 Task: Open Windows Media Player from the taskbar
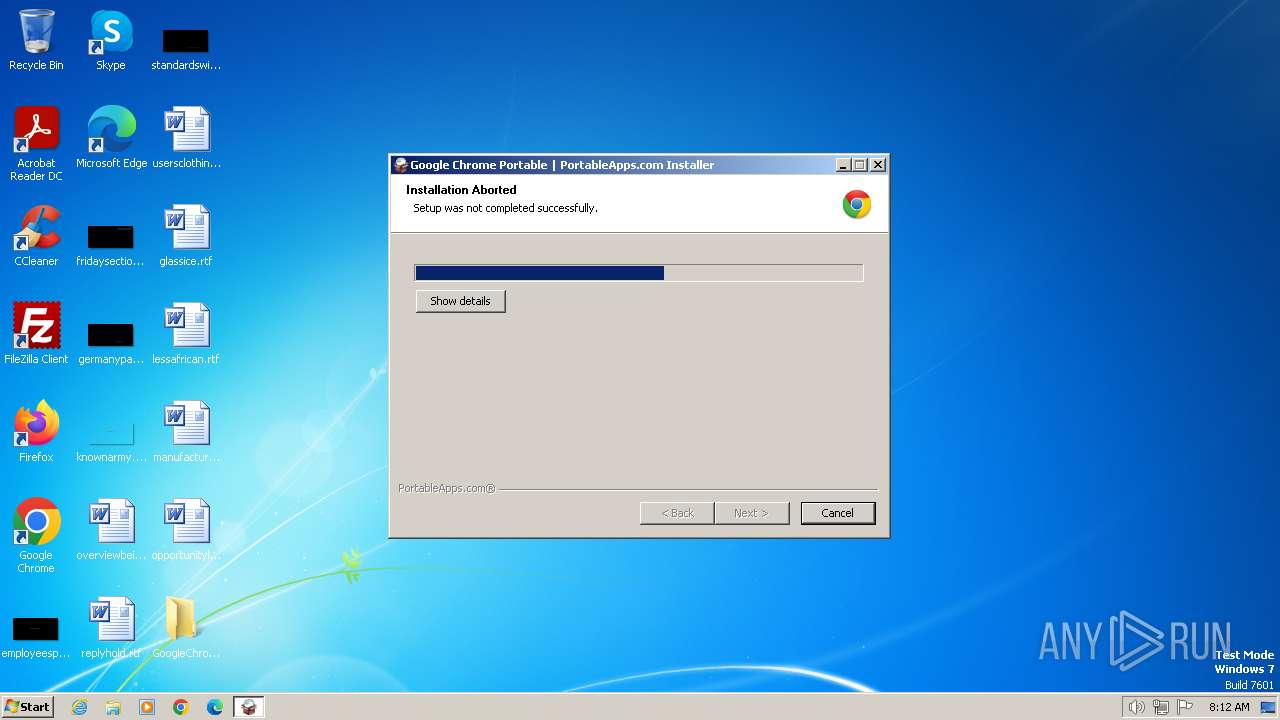147,707
